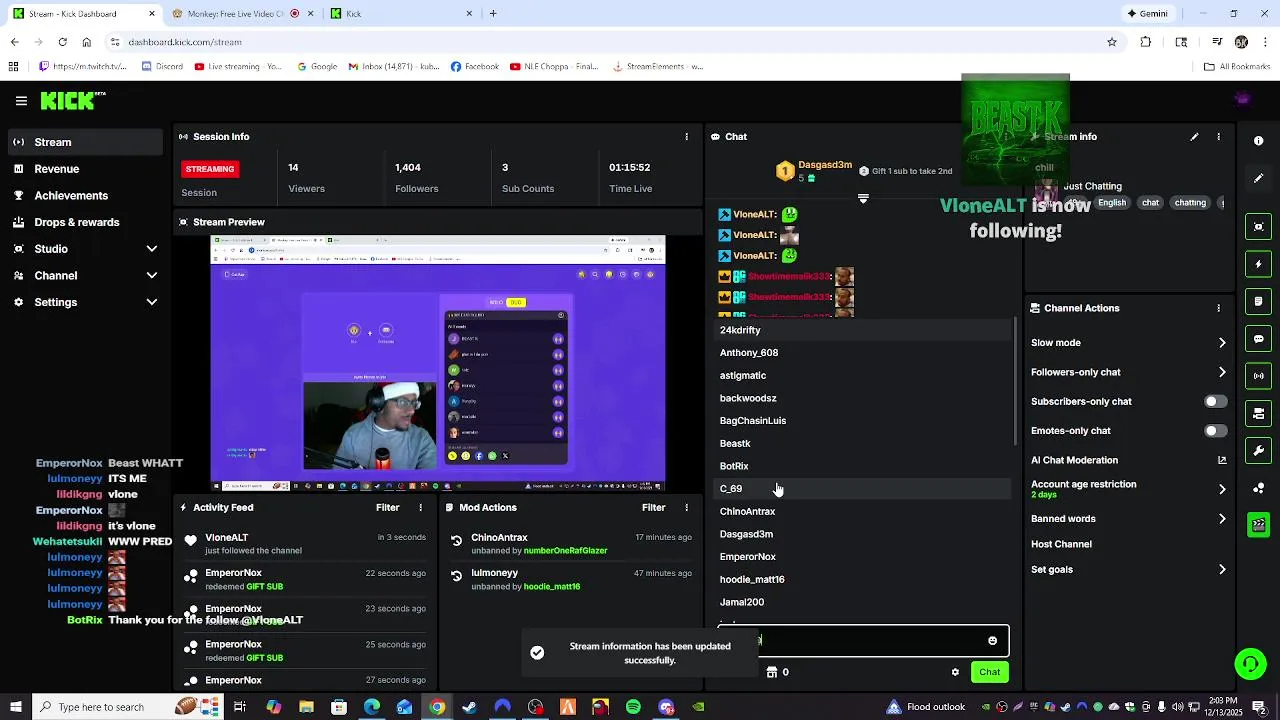The width and height of the screenshot is (1280, 720).
Task: Open Activity Feed three-dot menu
Action: (420, 508)
